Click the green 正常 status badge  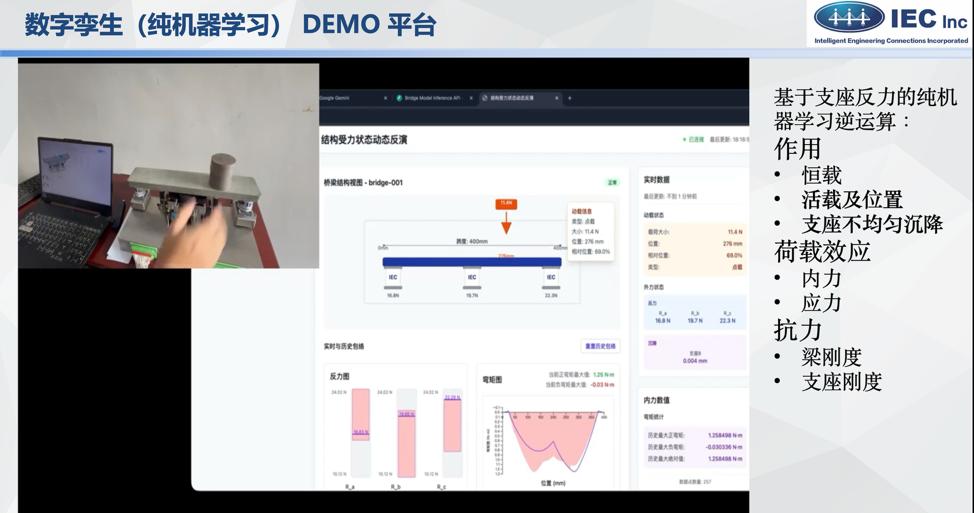tap(612, 183)
